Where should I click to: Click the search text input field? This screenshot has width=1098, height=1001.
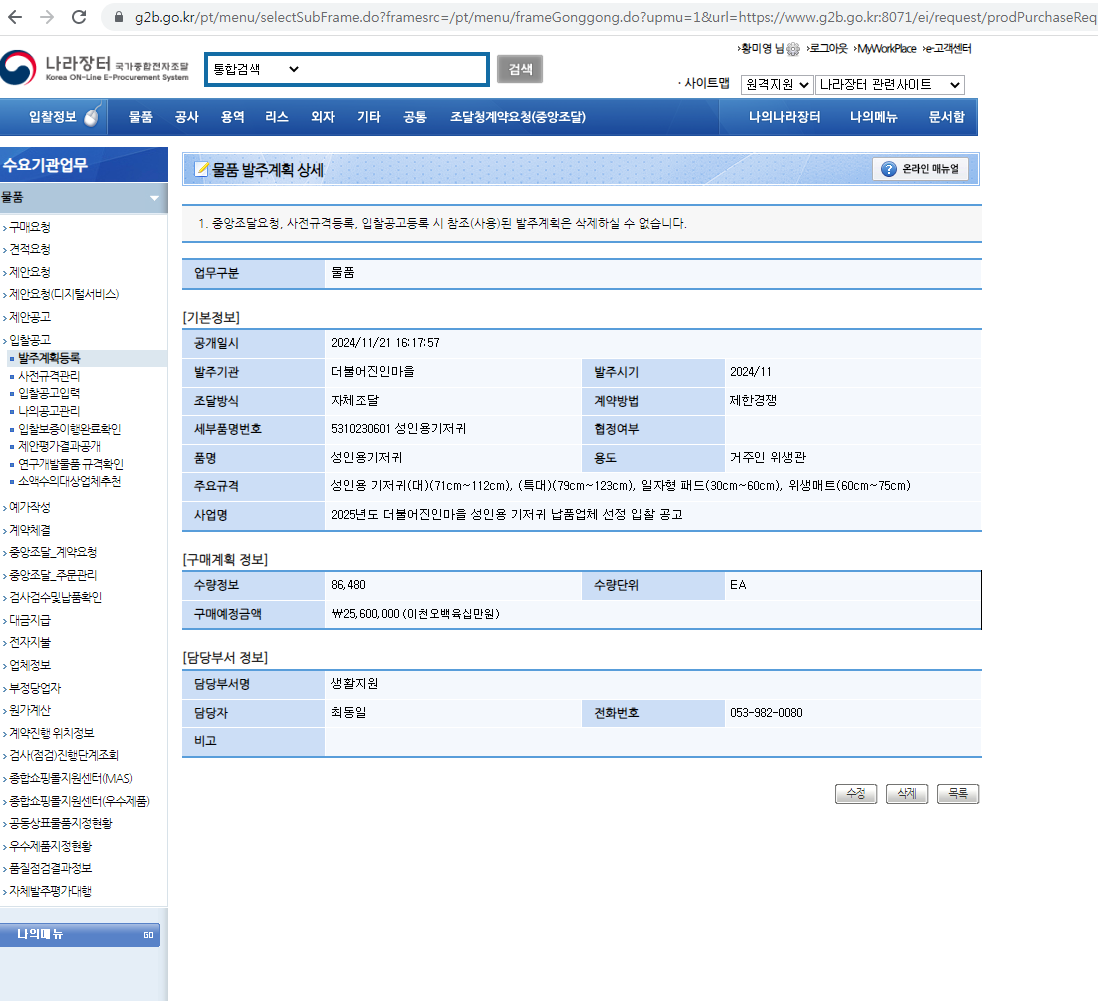[x=394, y=69]
